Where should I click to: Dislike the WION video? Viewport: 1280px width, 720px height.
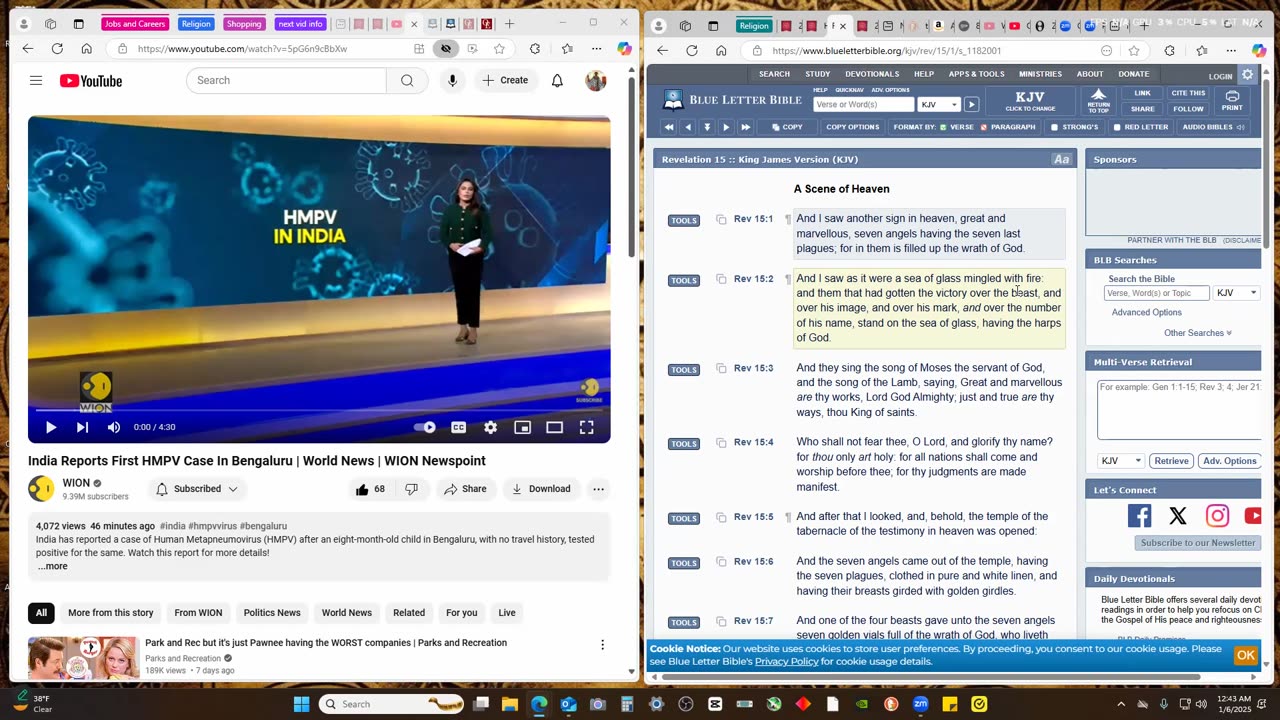(411, 489)
